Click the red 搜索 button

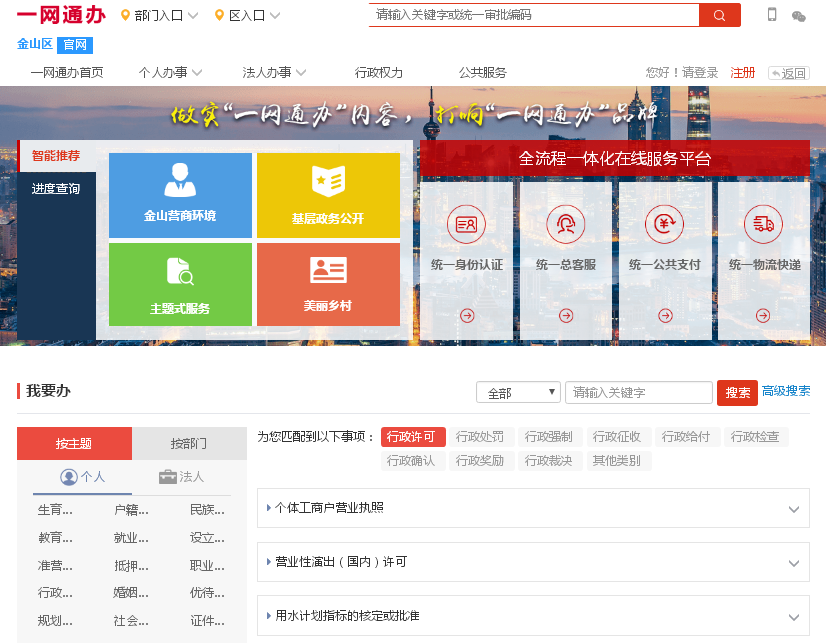pyautogui.click(x=737, y=393)
